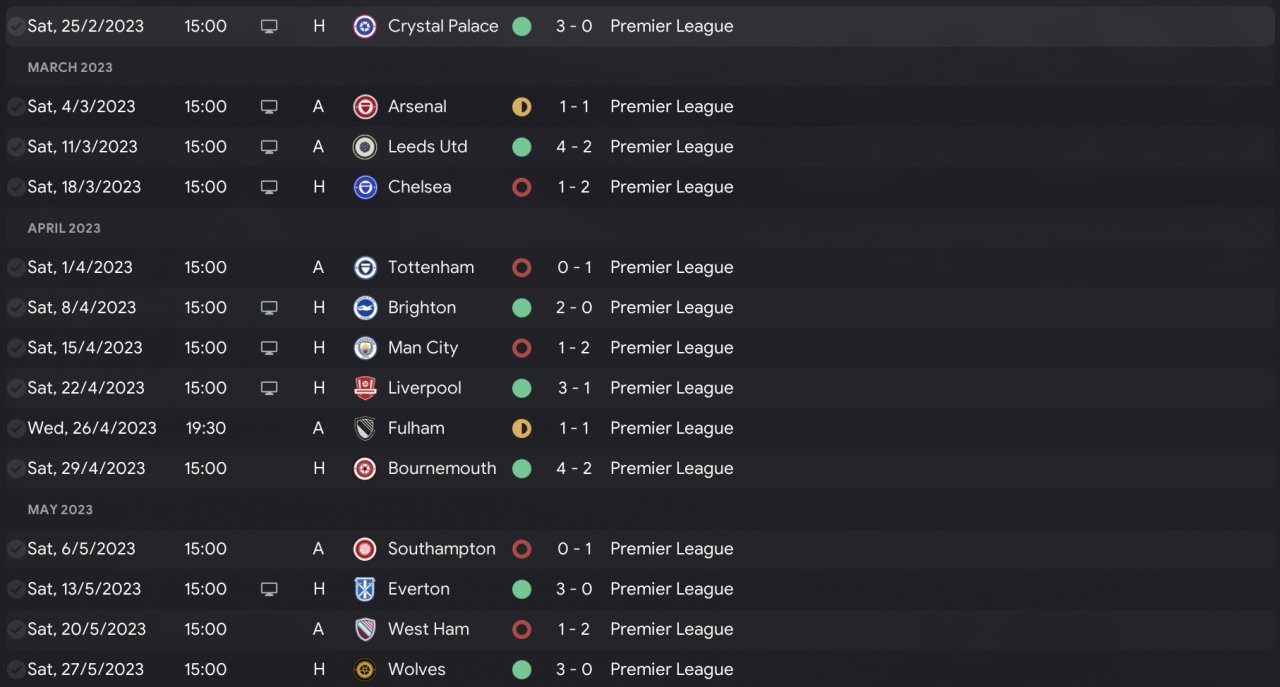
Task: Click the Arsenal club badge icon
Action: point(365,107)
